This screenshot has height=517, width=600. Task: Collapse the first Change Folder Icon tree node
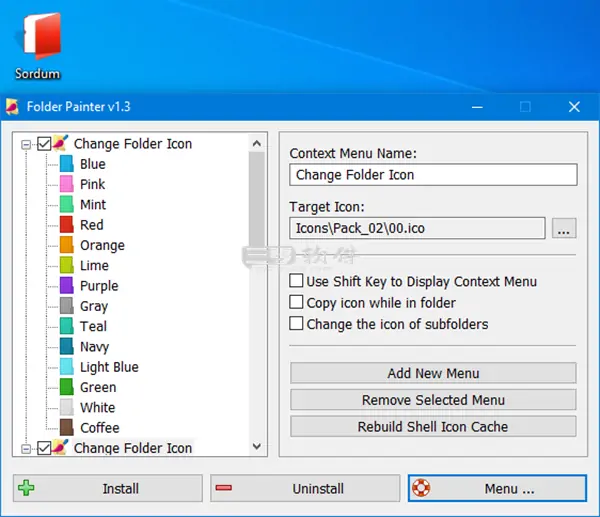coord(26,145)
